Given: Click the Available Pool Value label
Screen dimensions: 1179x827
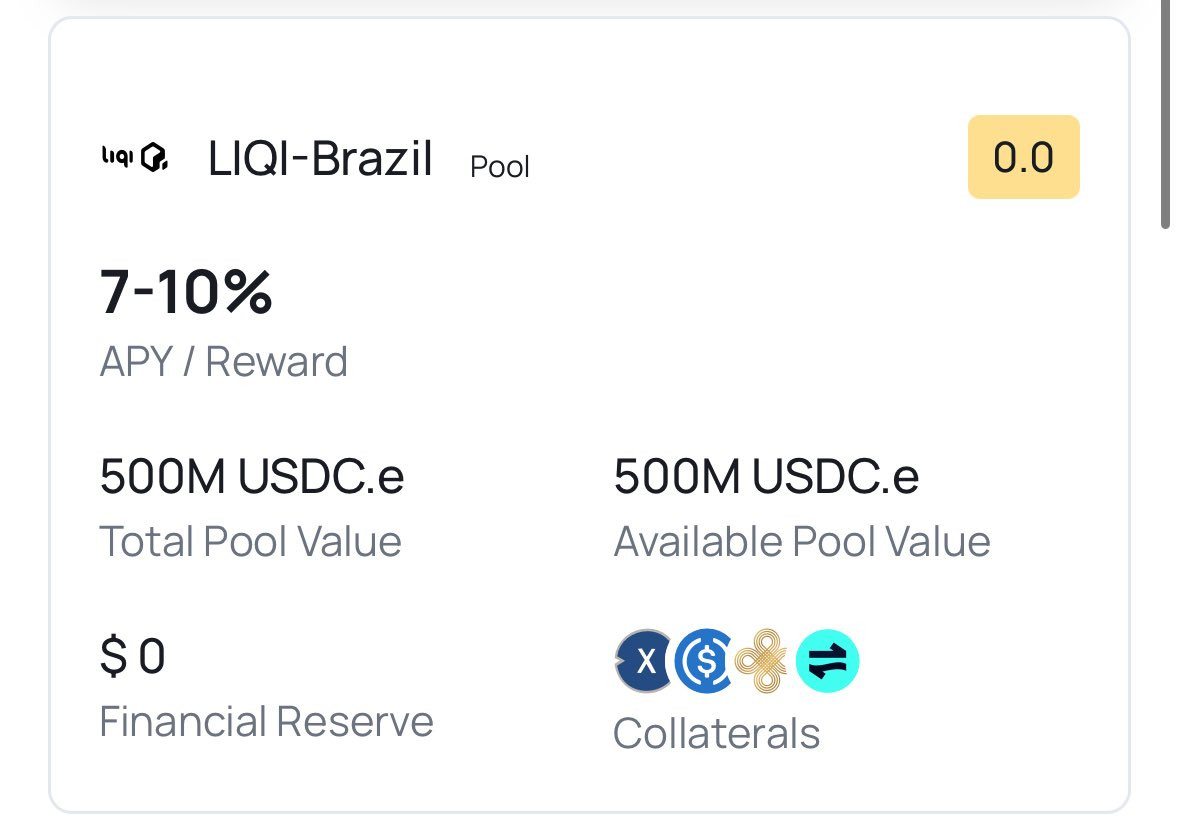Looking at the screenshot, I should pyautogui.click(x=802, y=541).
